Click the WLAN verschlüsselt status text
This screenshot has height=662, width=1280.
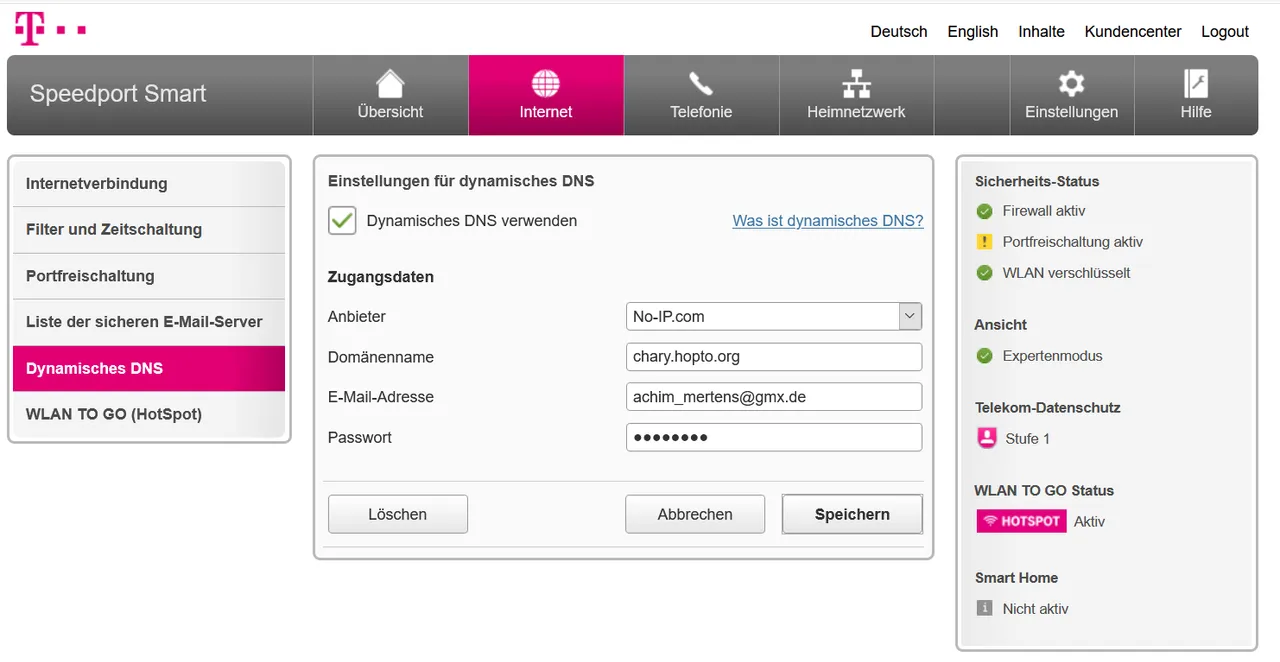tap(1067, 273)
